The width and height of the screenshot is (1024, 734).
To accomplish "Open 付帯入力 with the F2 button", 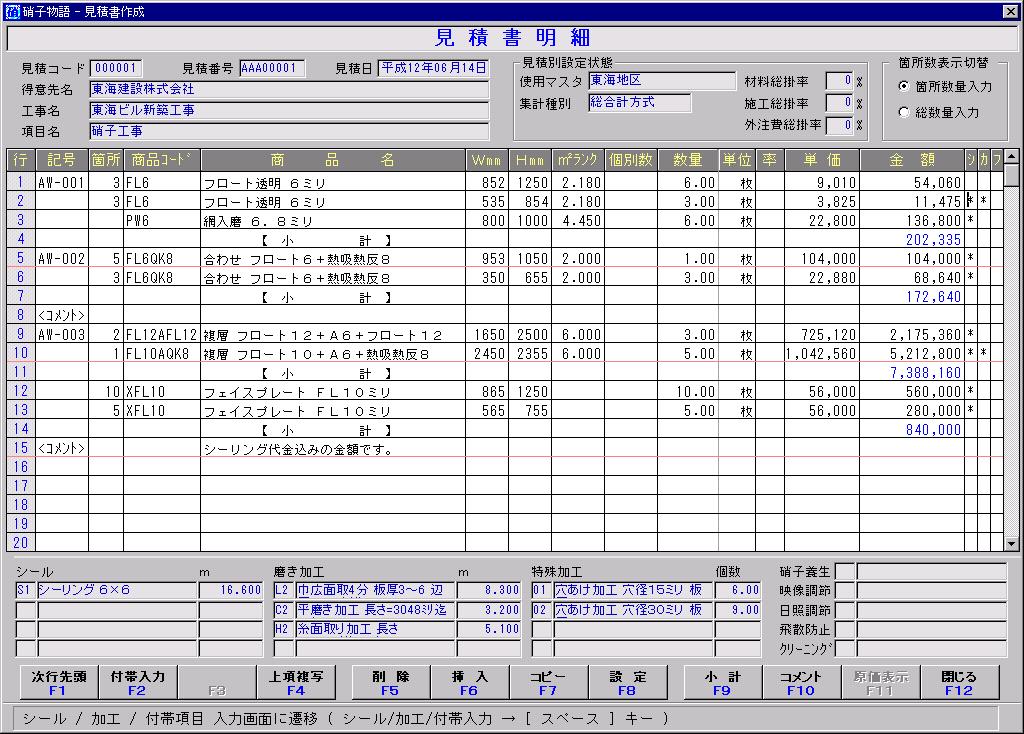I will pyautogui.click(x=137, y=682).
